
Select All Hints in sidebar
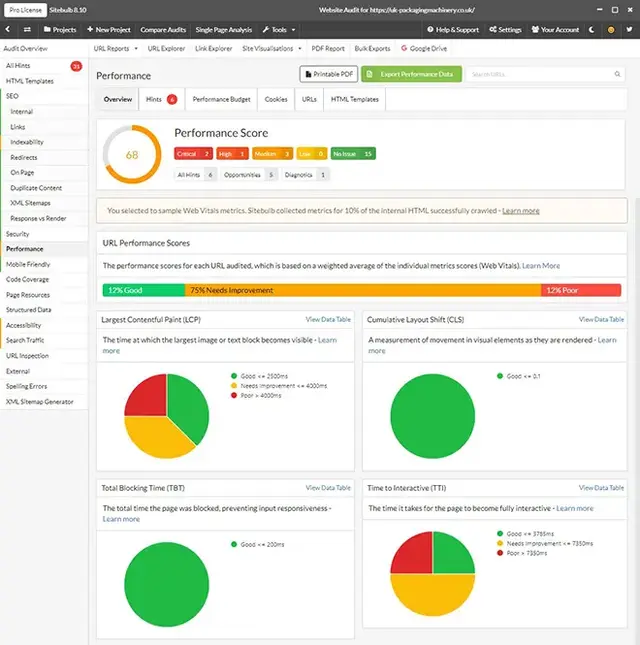pos(18,66)
